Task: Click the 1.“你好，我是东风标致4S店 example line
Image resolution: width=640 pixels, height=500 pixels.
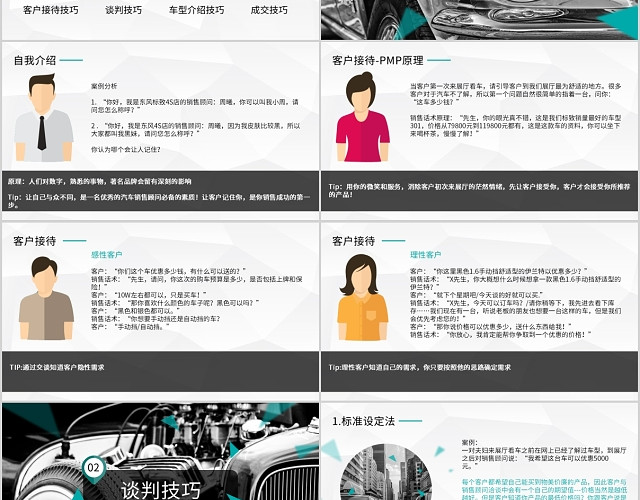Action: (x=195, y=106)
